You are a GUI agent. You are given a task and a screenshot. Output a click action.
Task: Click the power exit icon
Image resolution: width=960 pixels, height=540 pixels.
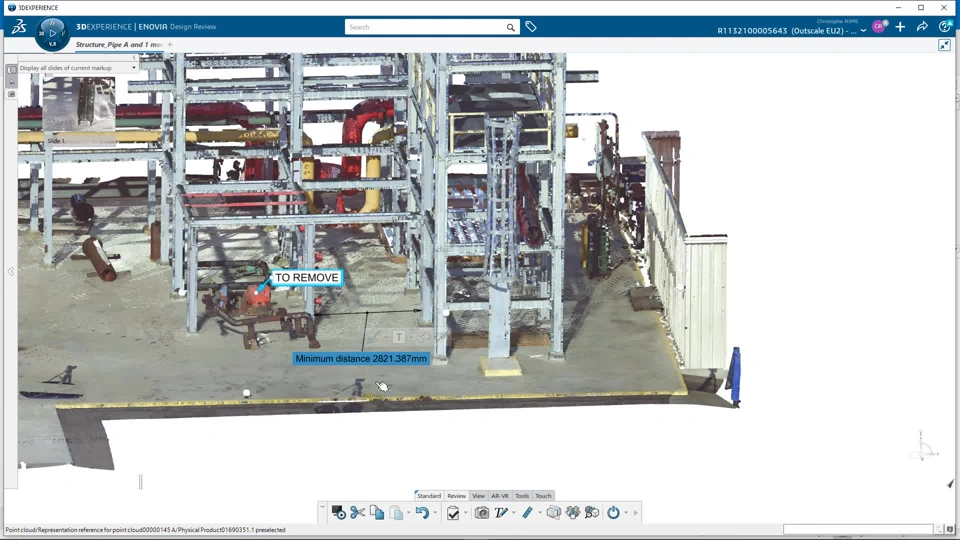[613, 512]
